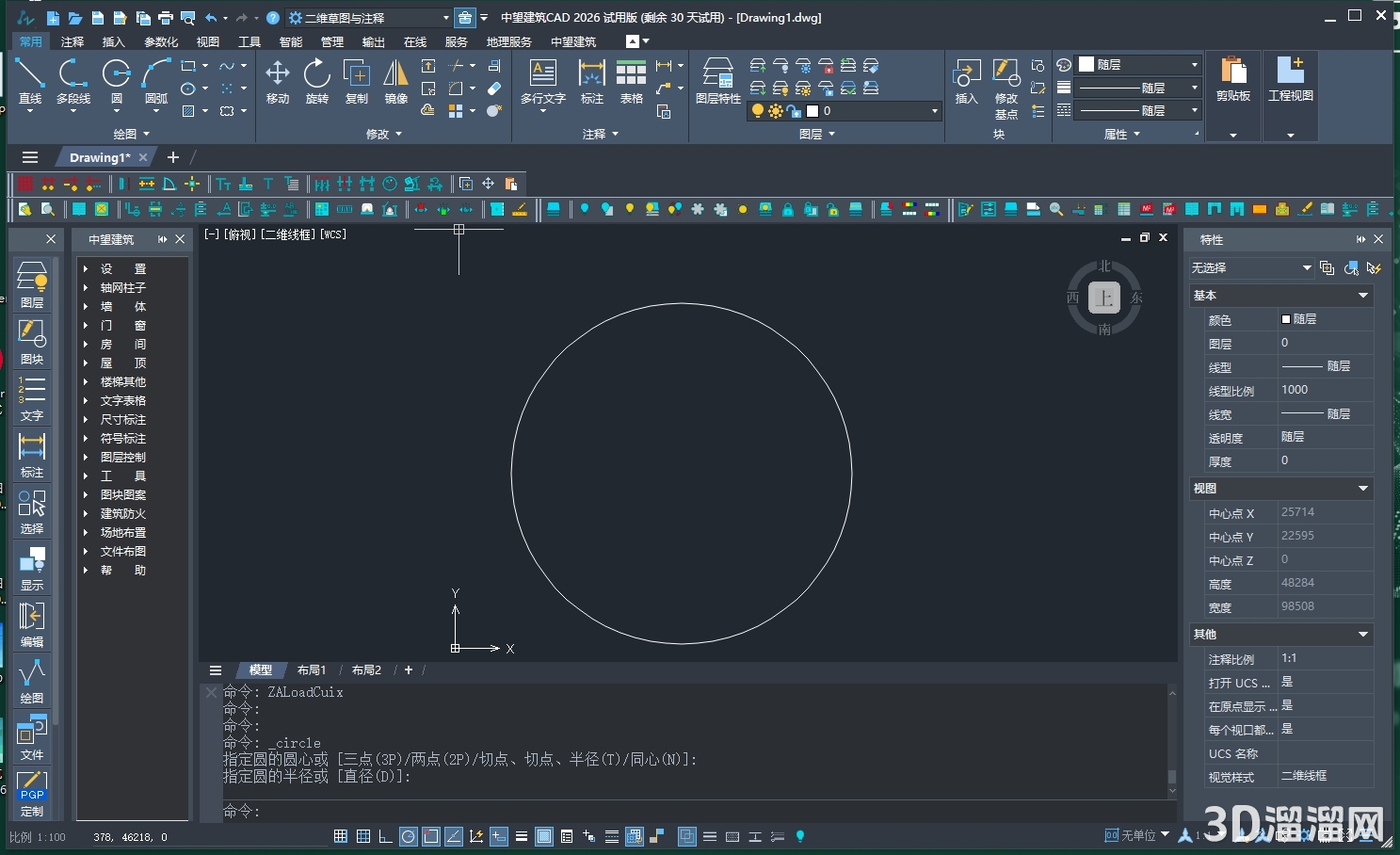
Task: Expand the 修改 panel flyout
Action: [x=383, y=135]
